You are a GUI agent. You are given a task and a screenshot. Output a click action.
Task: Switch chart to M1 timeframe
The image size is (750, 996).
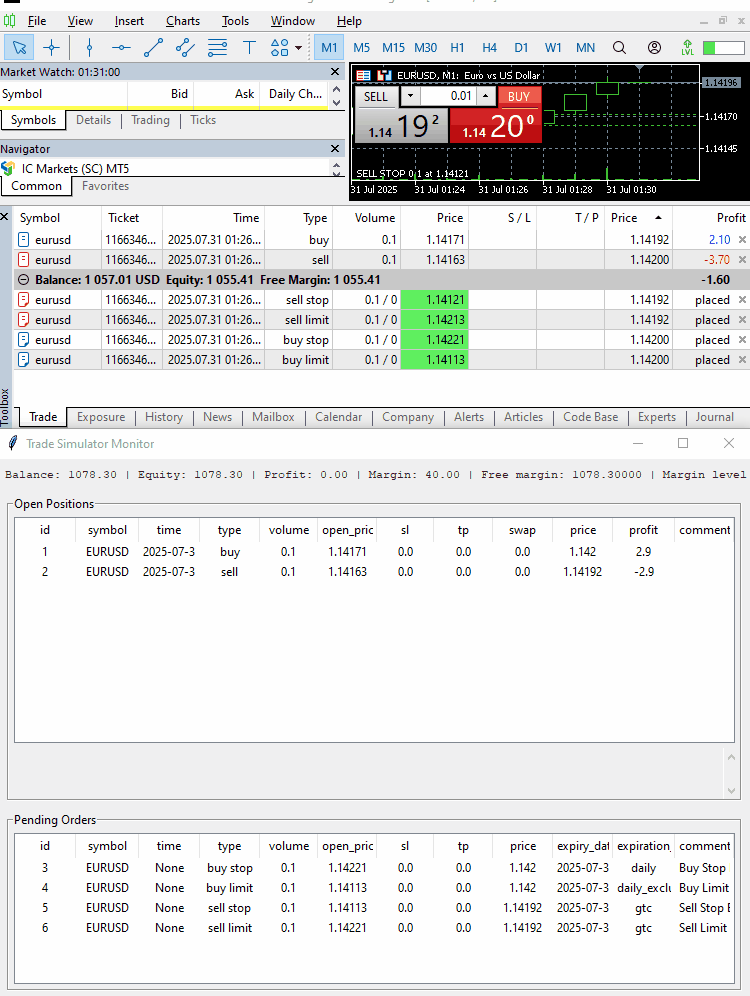(329, 48)
